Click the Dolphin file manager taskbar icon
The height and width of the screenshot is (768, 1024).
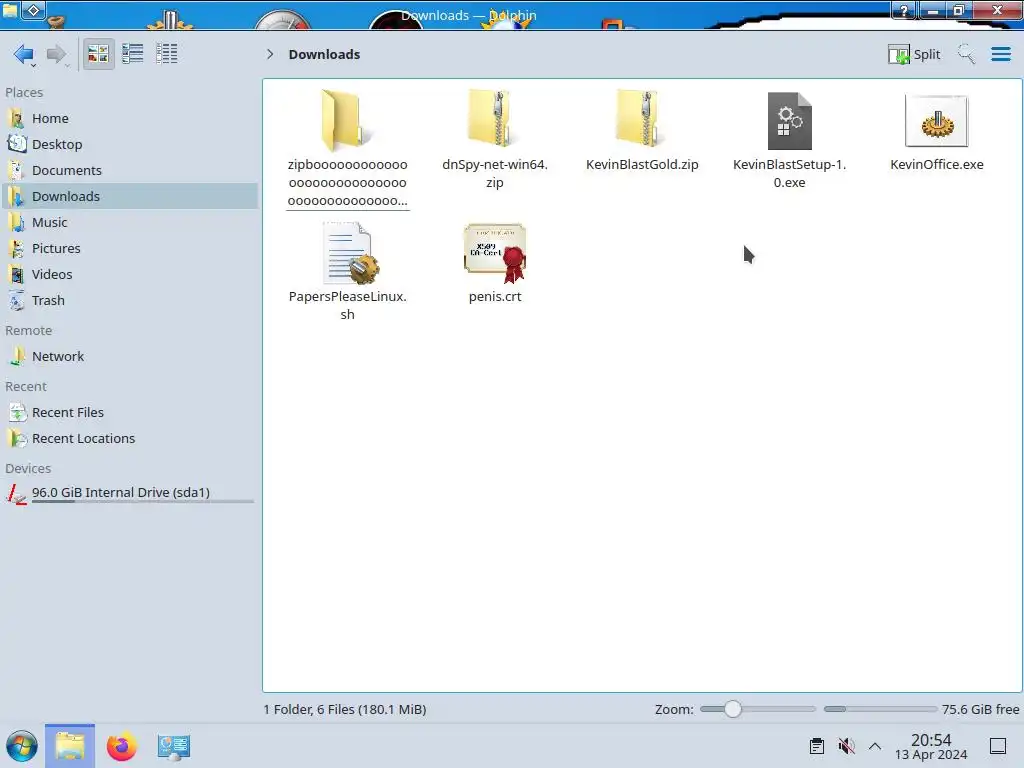(70, 746)
